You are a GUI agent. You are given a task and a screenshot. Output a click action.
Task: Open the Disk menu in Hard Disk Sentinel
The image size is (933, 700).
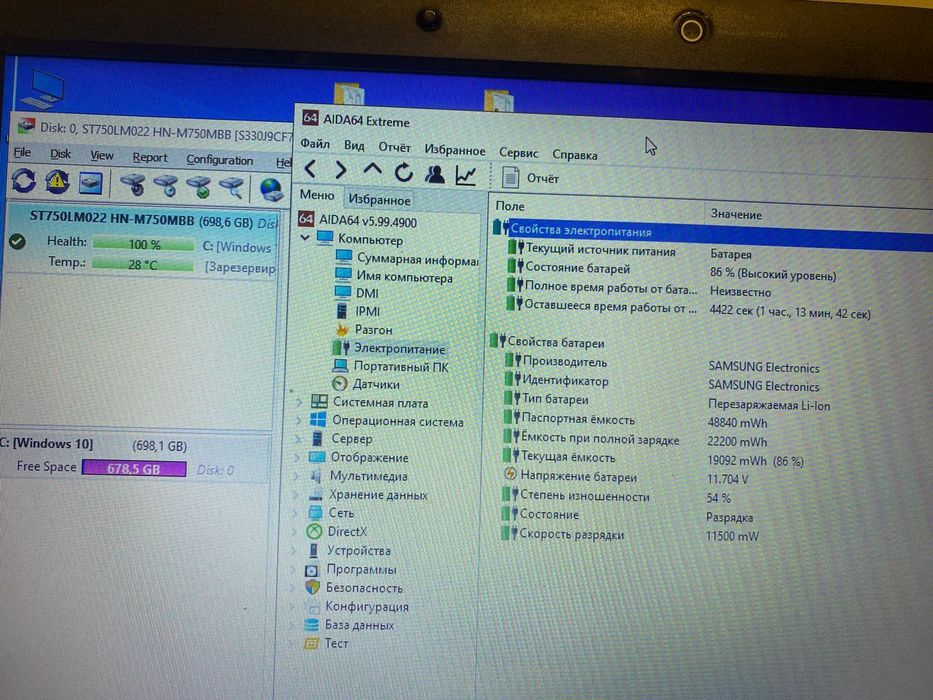coord(60,154)
